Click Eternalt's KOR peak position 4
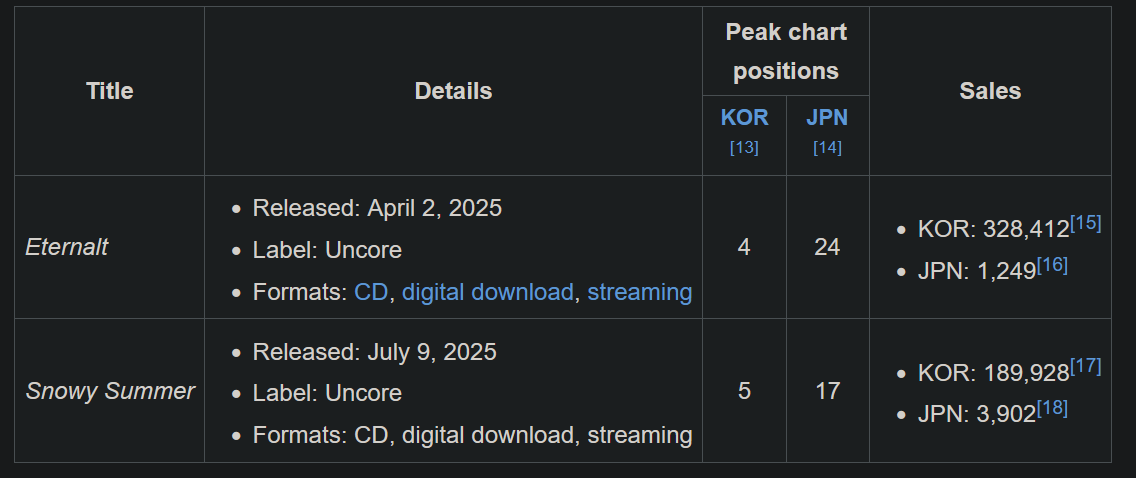Screen dimensions: 1136x478 (744, 248)
